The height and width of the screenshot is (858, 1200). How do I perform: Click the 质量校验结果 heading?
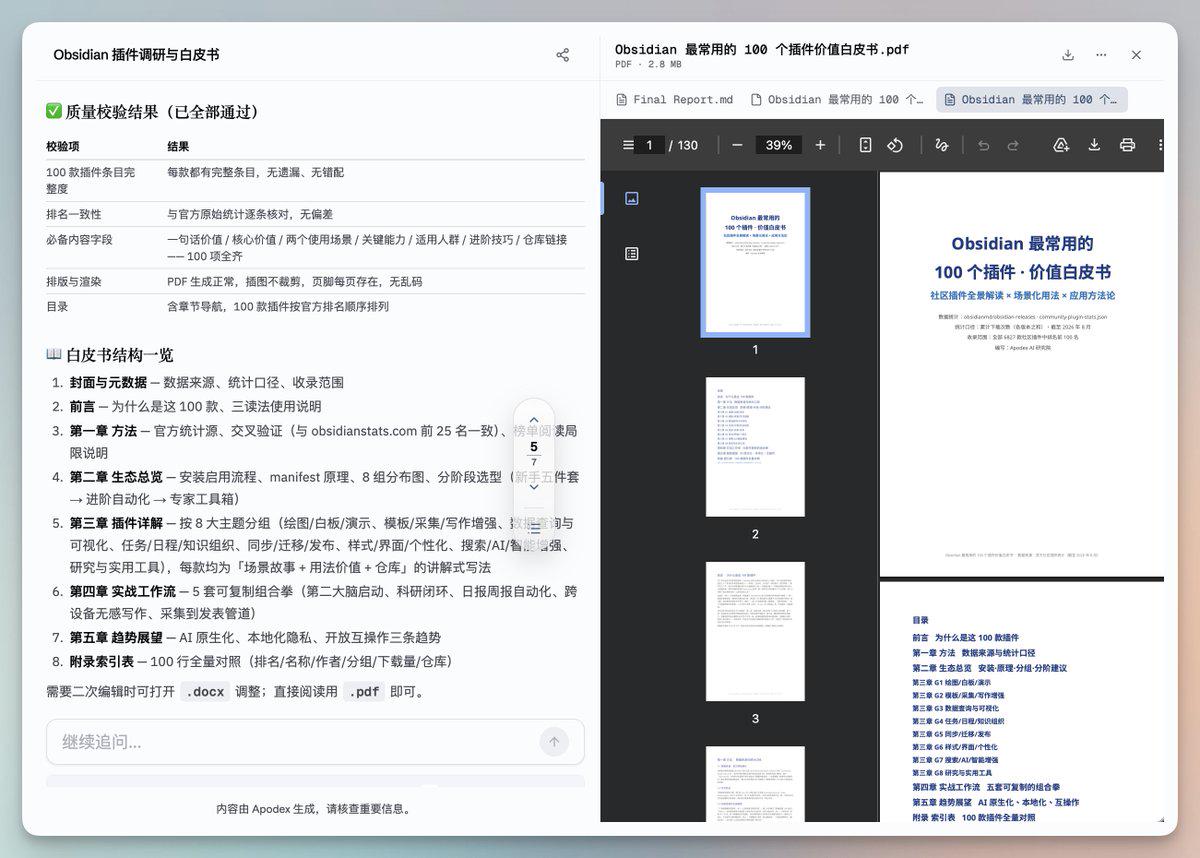[x=152, y=112]
